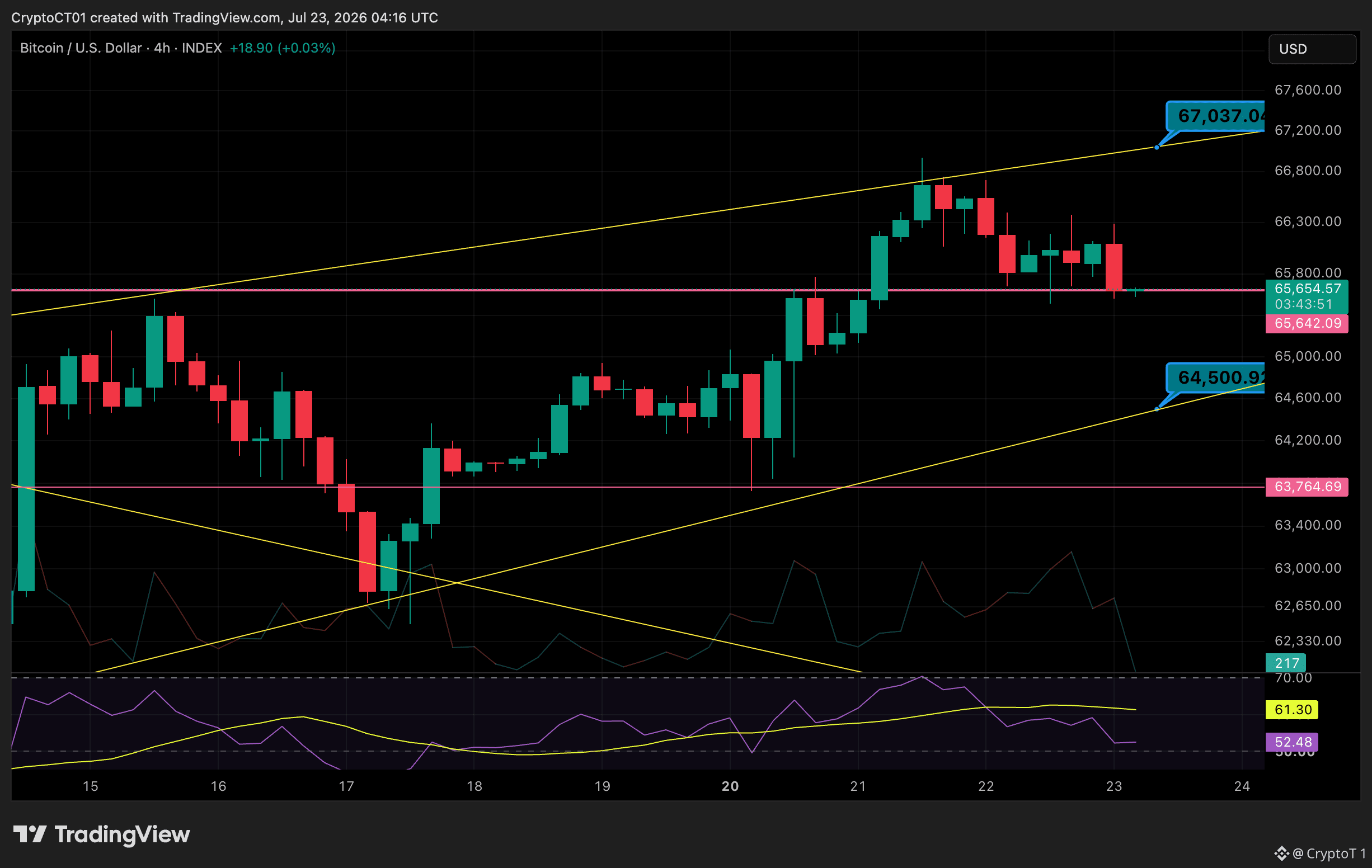Click date 24 on the time axis
This screenshot has width=1372, height=868.
(1242, 786)
